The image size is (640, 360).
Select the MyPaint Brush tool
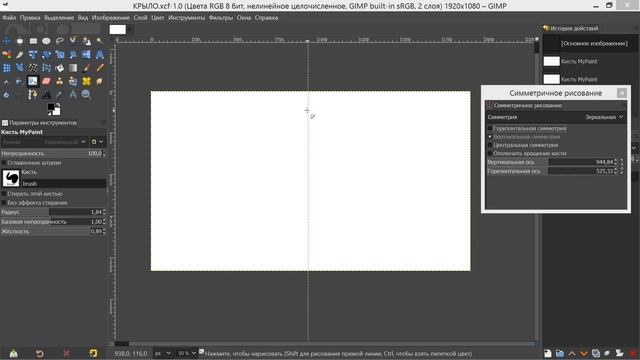click(33, 81)
